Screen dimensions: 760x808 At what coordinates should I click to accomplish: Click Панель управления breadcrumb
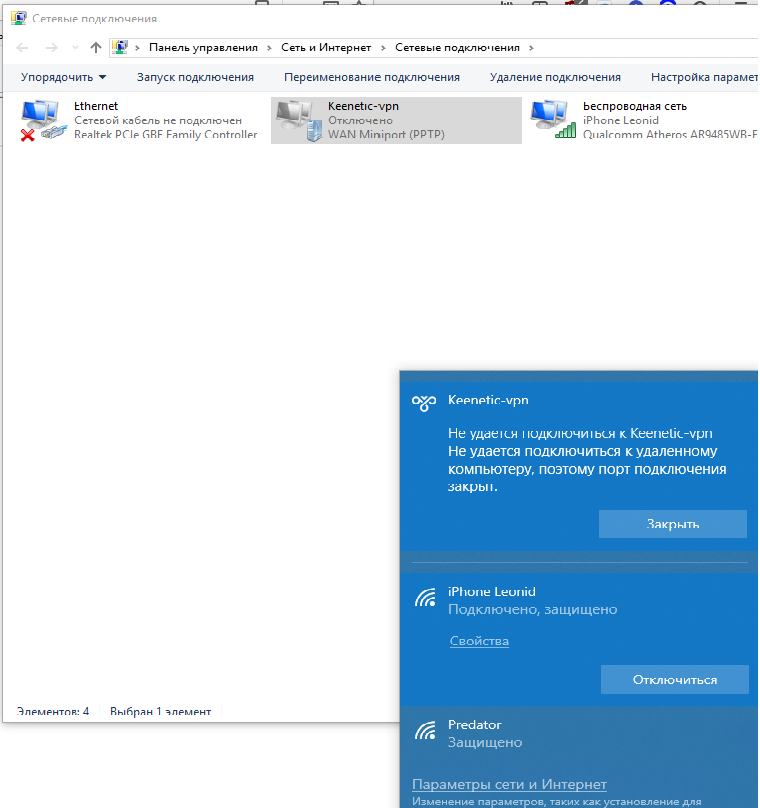[203, 47]
